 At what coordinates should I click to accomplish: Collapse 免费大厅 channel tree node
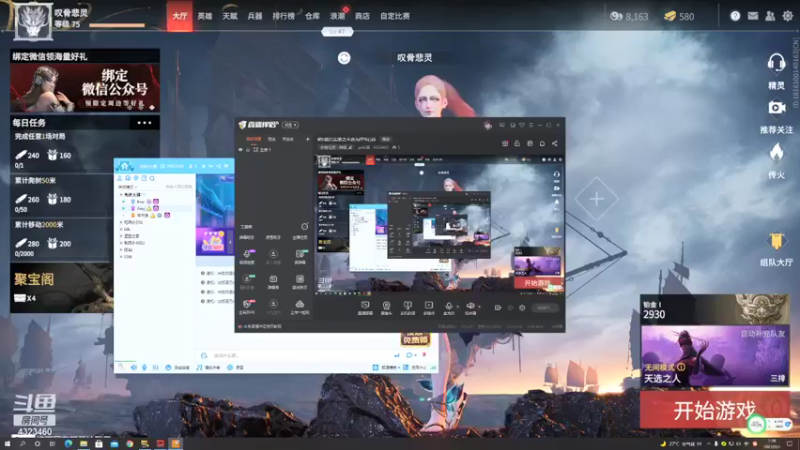click(121, 194)
